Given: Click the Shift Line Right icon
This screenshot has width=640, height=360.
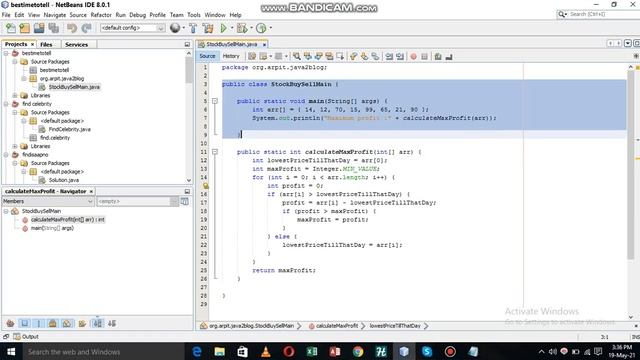Looking at the screenshot, I should tap(400, 56).
